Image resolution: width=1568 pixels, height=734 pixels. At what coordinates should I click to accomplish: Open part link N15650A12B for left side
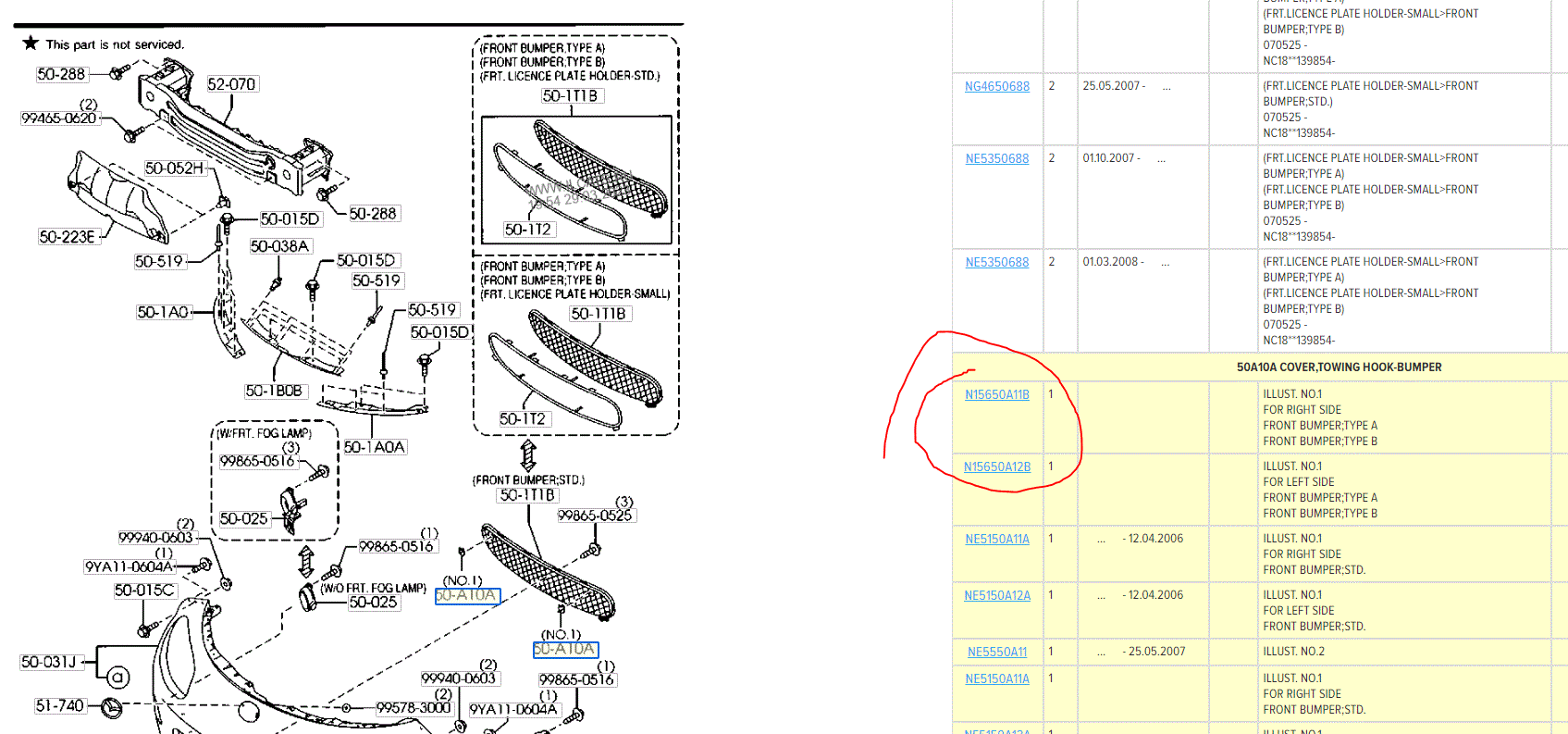[x=996, y=467]
